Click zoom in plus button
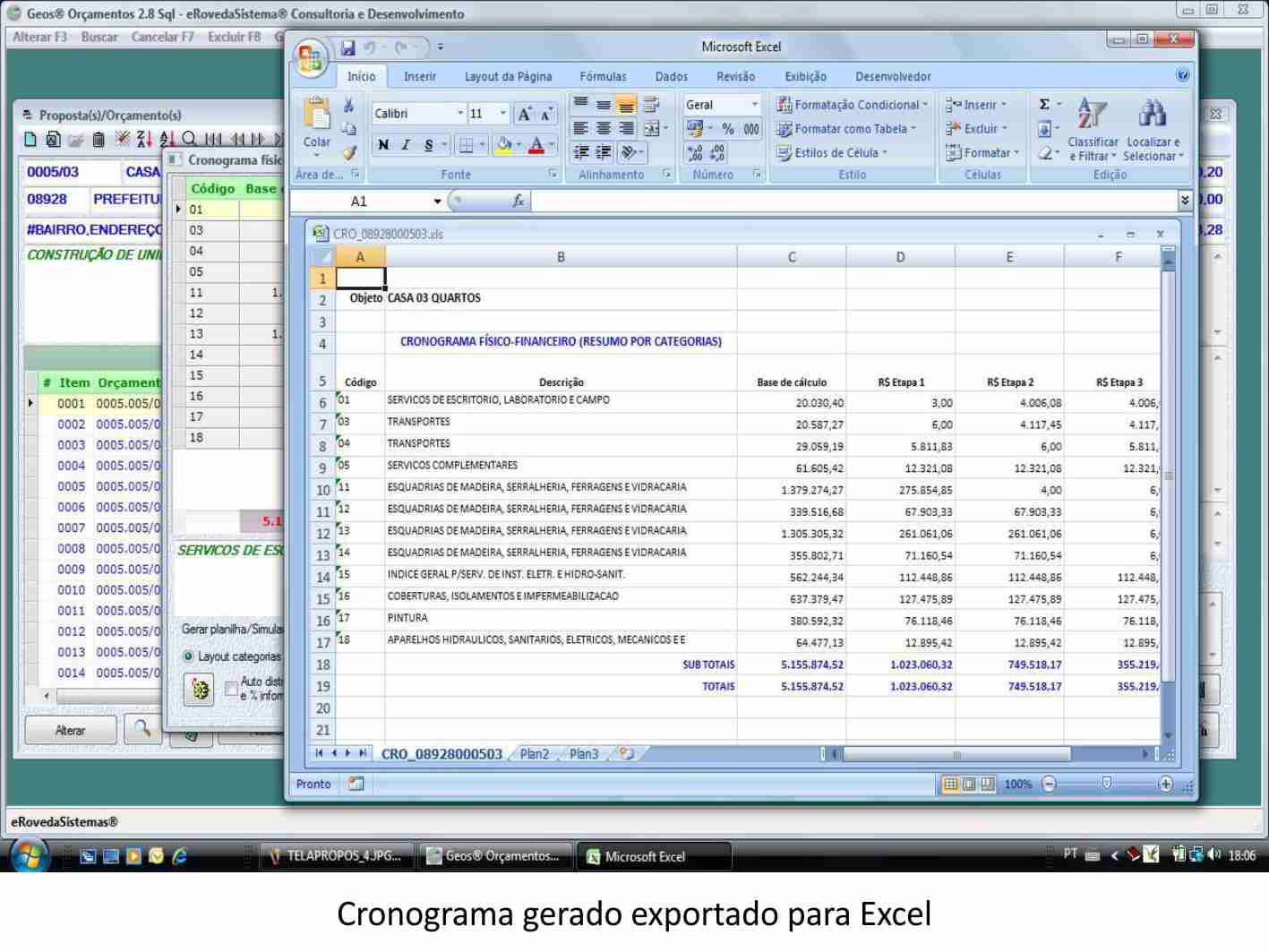 pos(1165,785)
